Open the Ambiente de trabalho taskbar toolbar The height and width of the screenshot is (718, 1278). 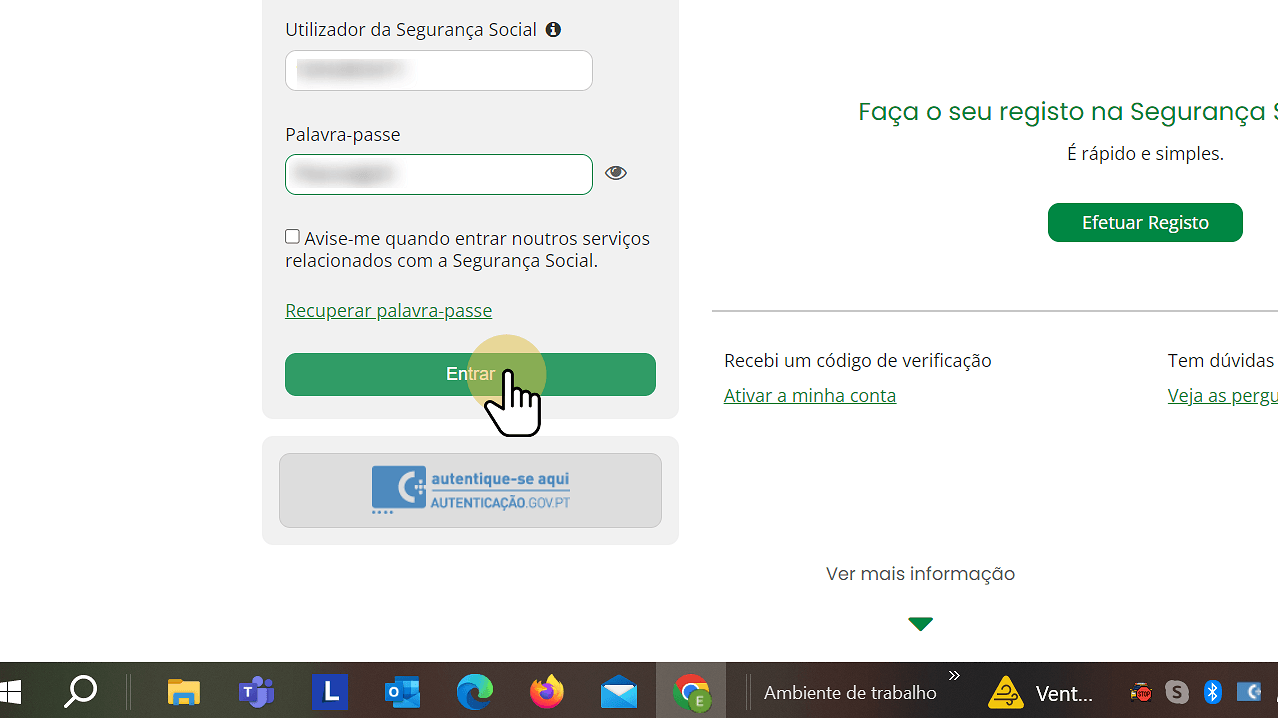849,691
